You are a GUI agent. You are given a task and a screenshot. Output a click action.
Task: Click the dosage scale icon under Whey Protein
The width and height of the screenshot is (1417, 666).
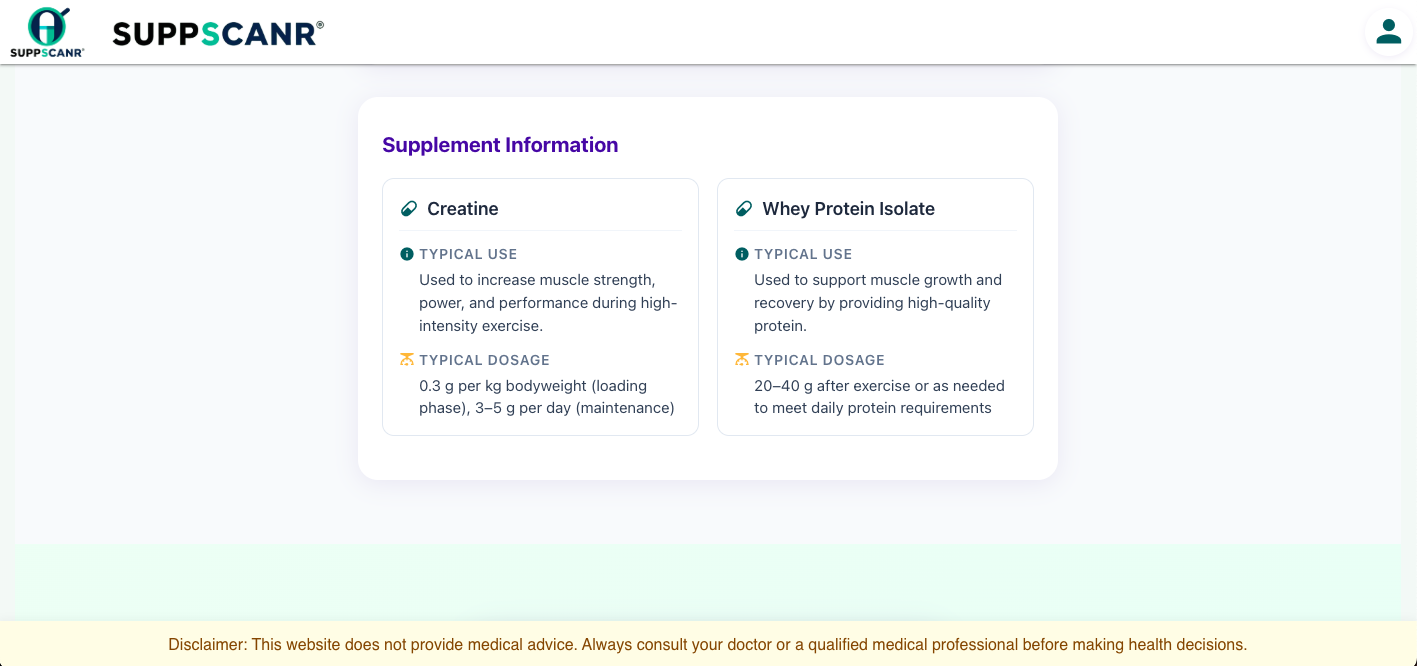tap(742, 360)
